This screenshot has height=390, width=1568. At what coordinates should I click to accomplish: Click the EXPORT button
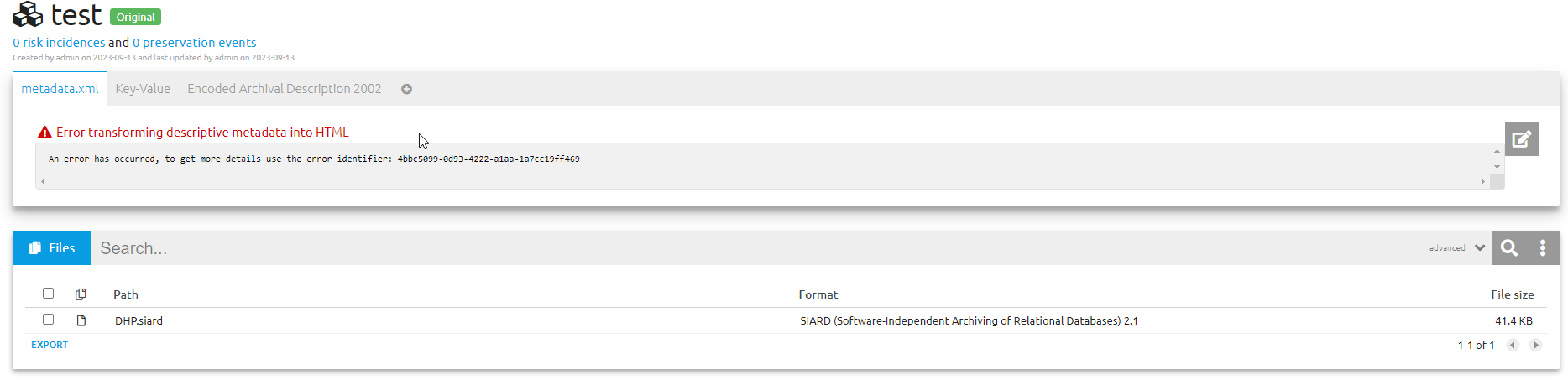50,345
